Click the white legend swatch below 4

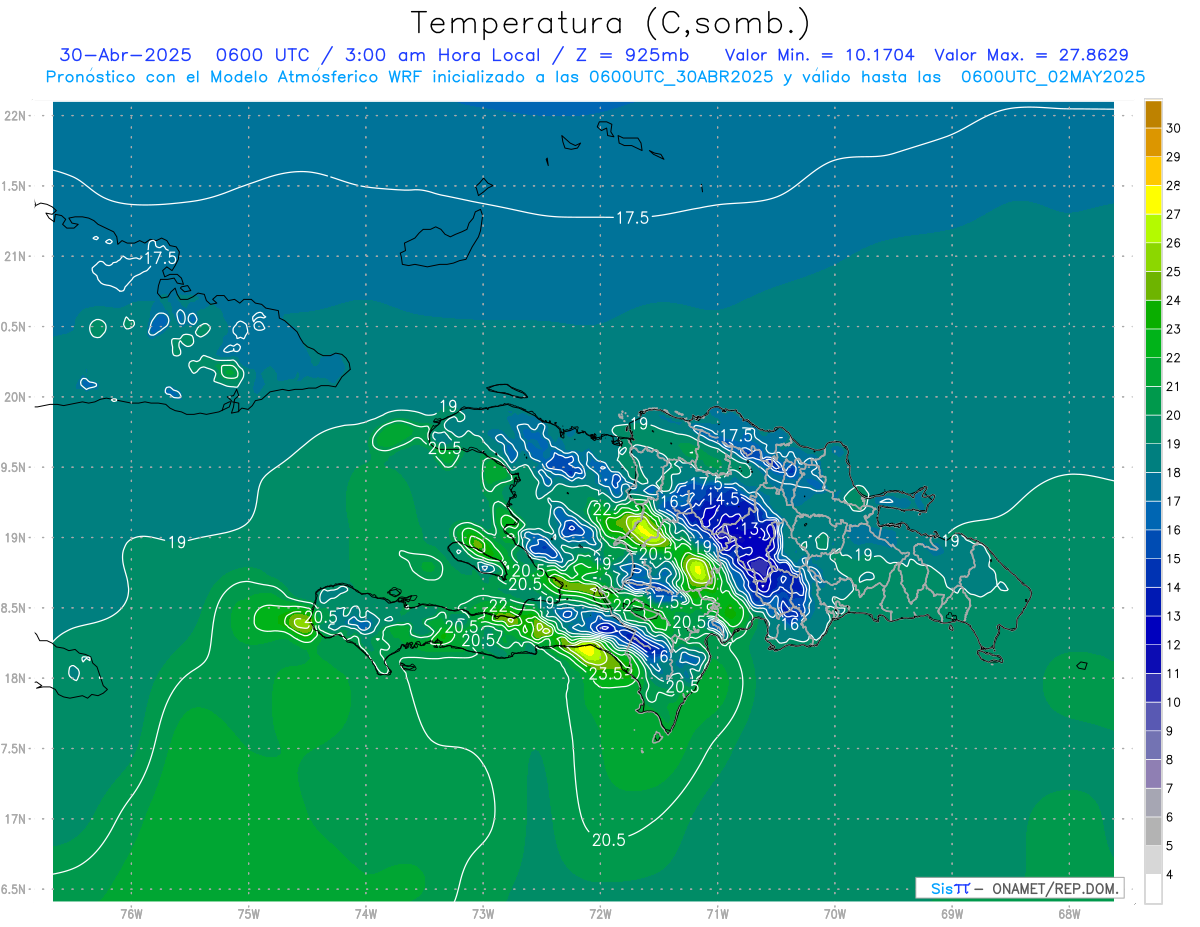click(x=1154, y=889)
